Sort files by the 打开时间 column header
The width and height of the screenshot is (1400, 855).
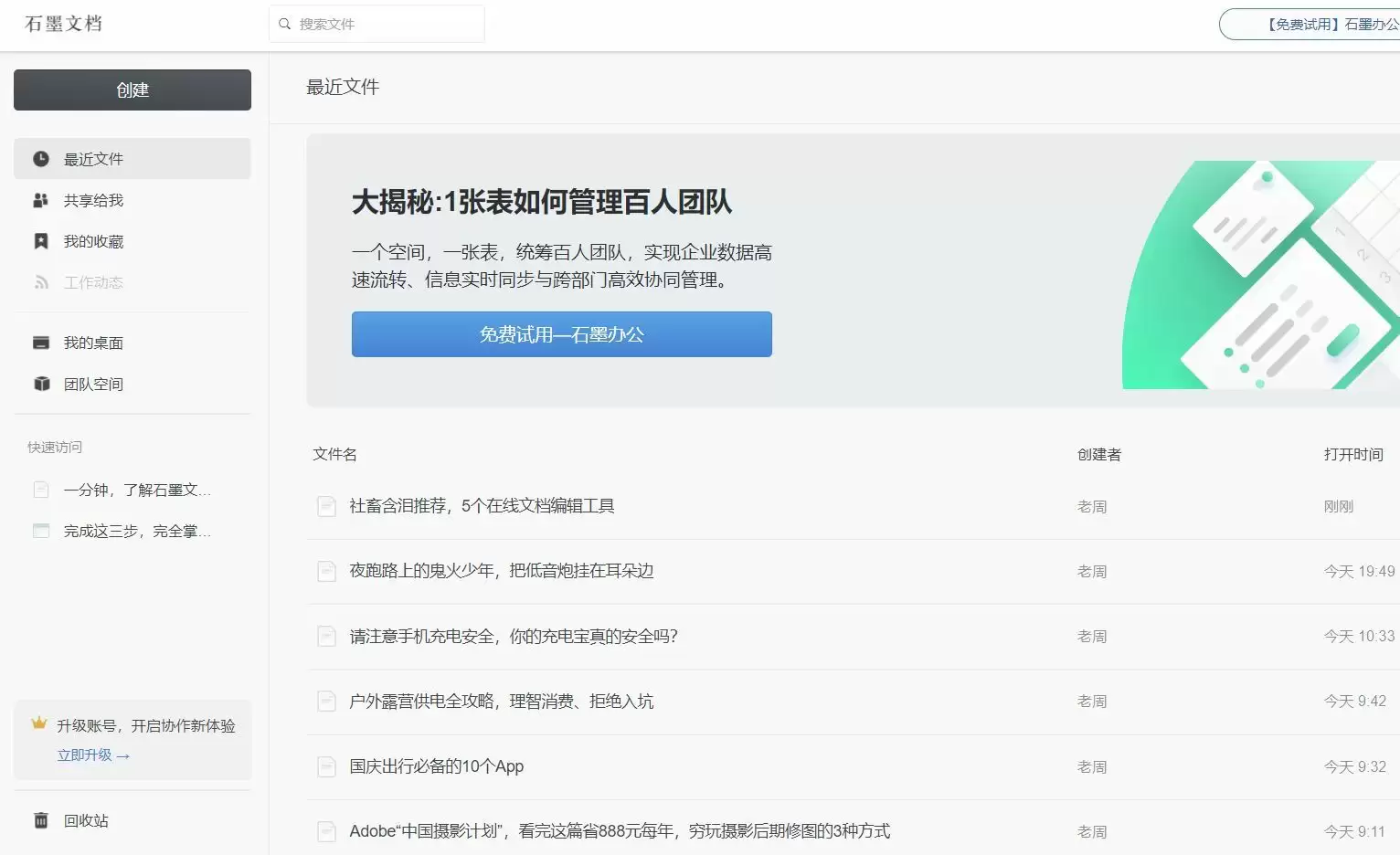pyautogui.click(x=1353, y=454)
